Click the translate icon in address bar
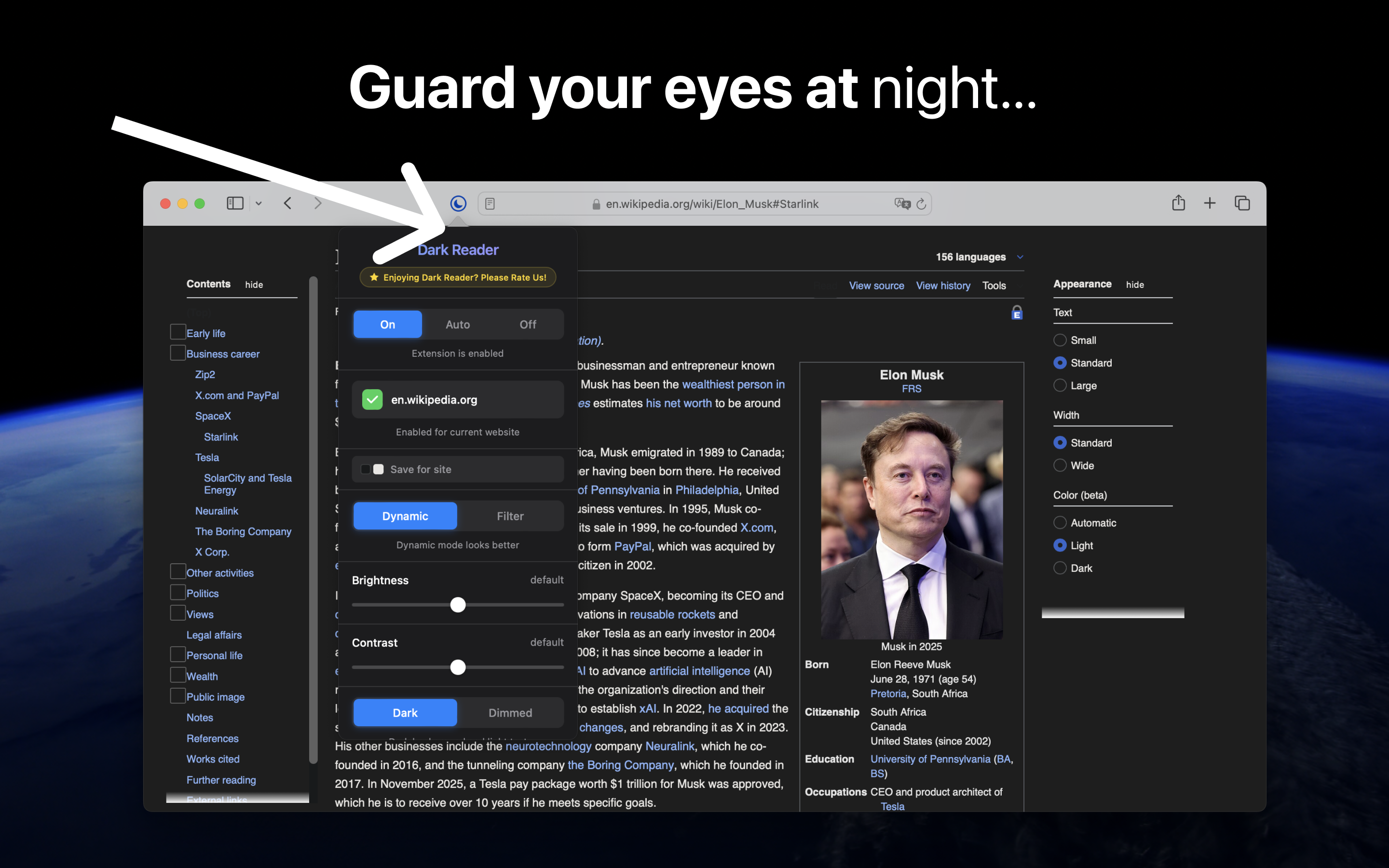Viewport: 1389px width, 868px height. pyautogui.click(x=902, y=204)
